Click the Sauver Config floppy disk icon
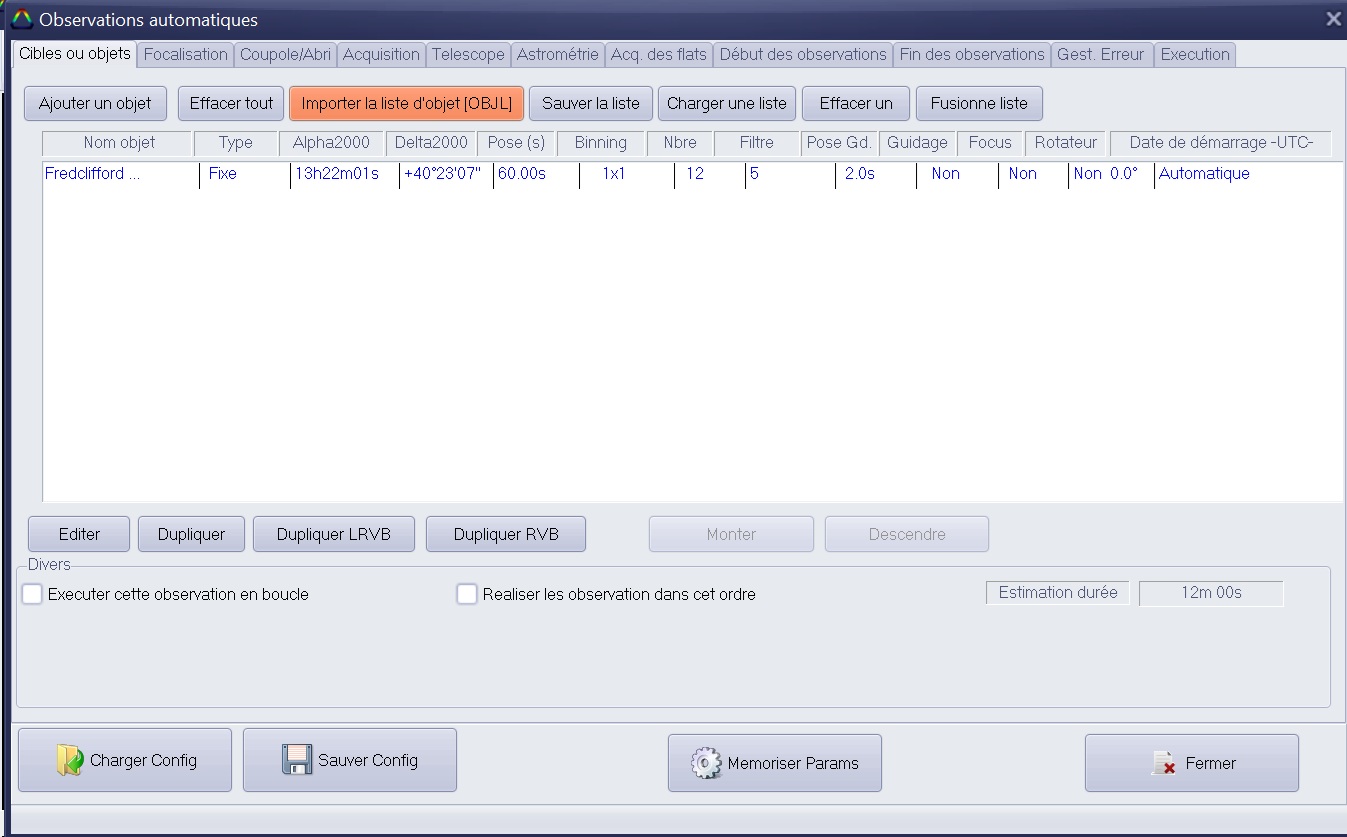The height and width of the screenshot is (837, 1347). 297,760
